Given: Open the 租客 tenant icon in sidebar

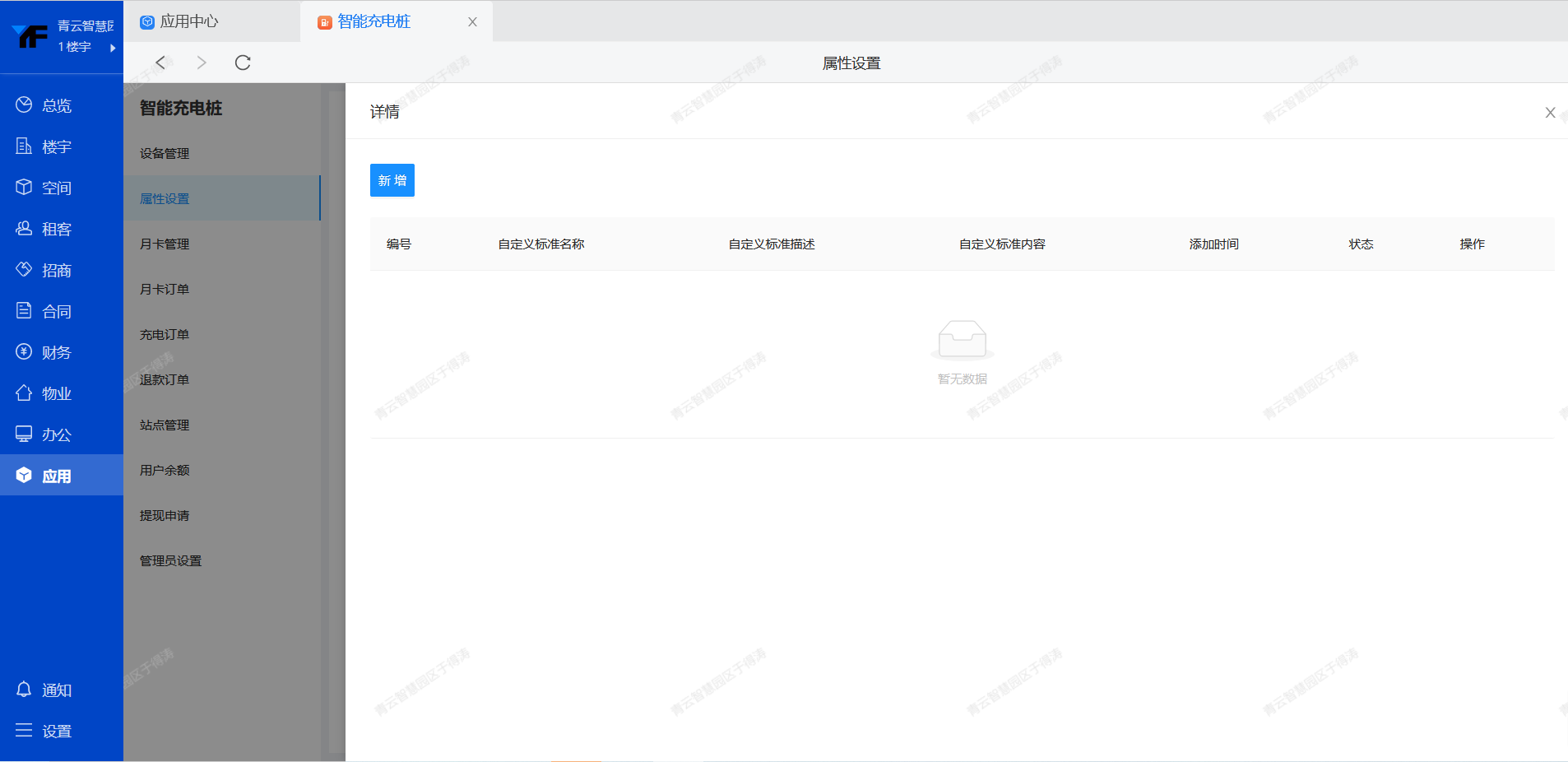Looking at the screenshot, I should click(24, 229).
